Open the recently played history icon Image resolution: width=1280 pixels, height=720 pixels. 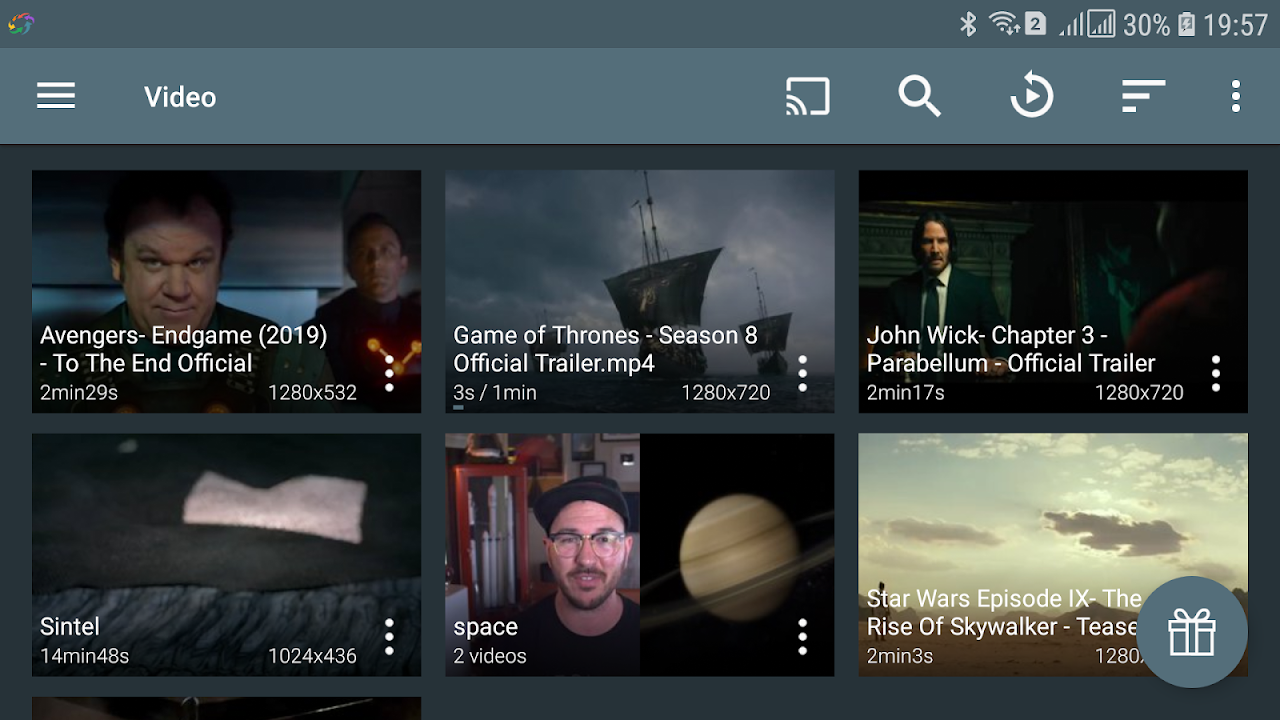[1031, 96]
